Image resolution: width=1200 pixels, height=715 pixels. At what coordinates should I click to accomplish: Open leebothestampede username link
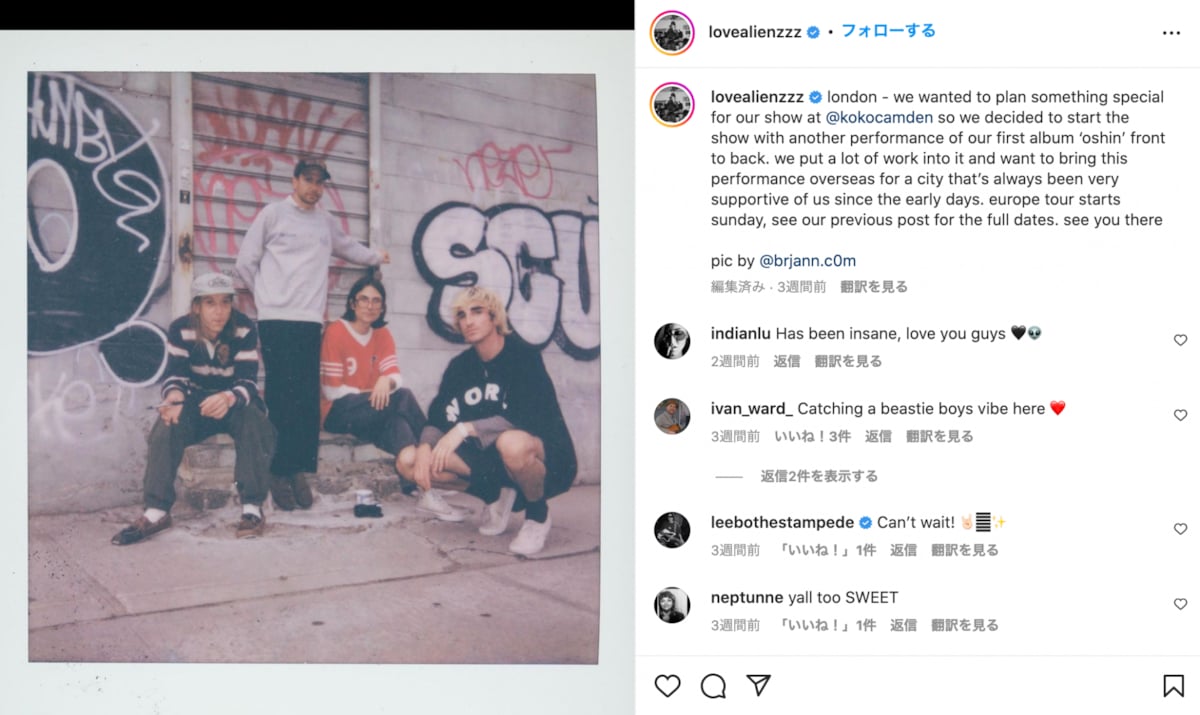pyautogui.click(x=782, y=522)
